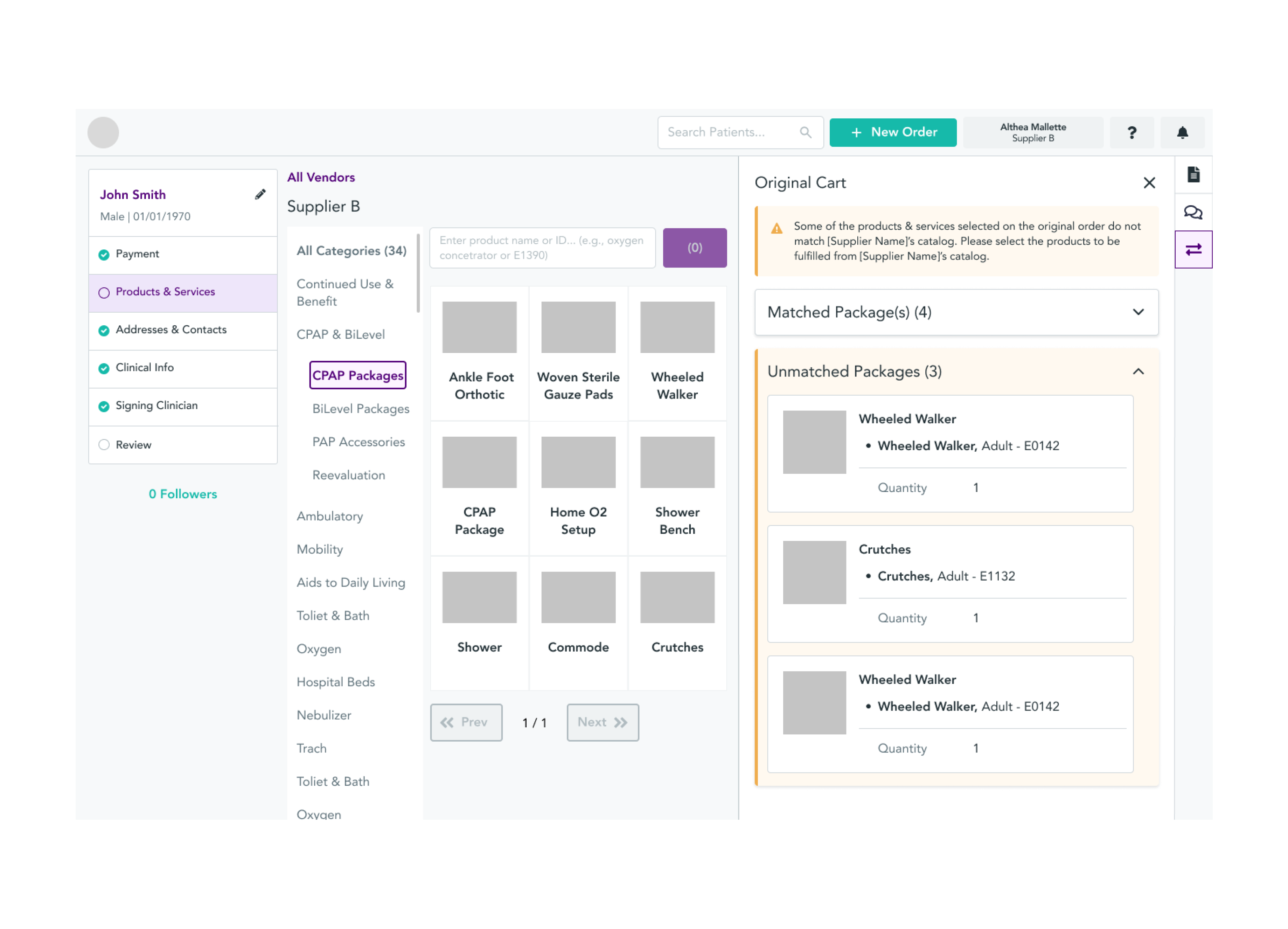Click the New Order button

point(893,132)
